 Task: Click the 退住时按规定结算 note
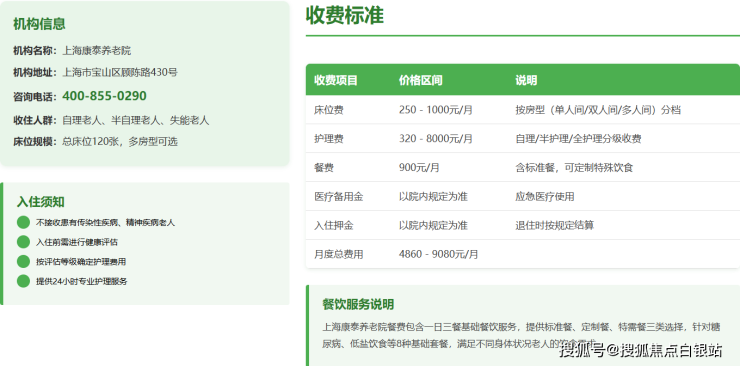coord(555,225)
